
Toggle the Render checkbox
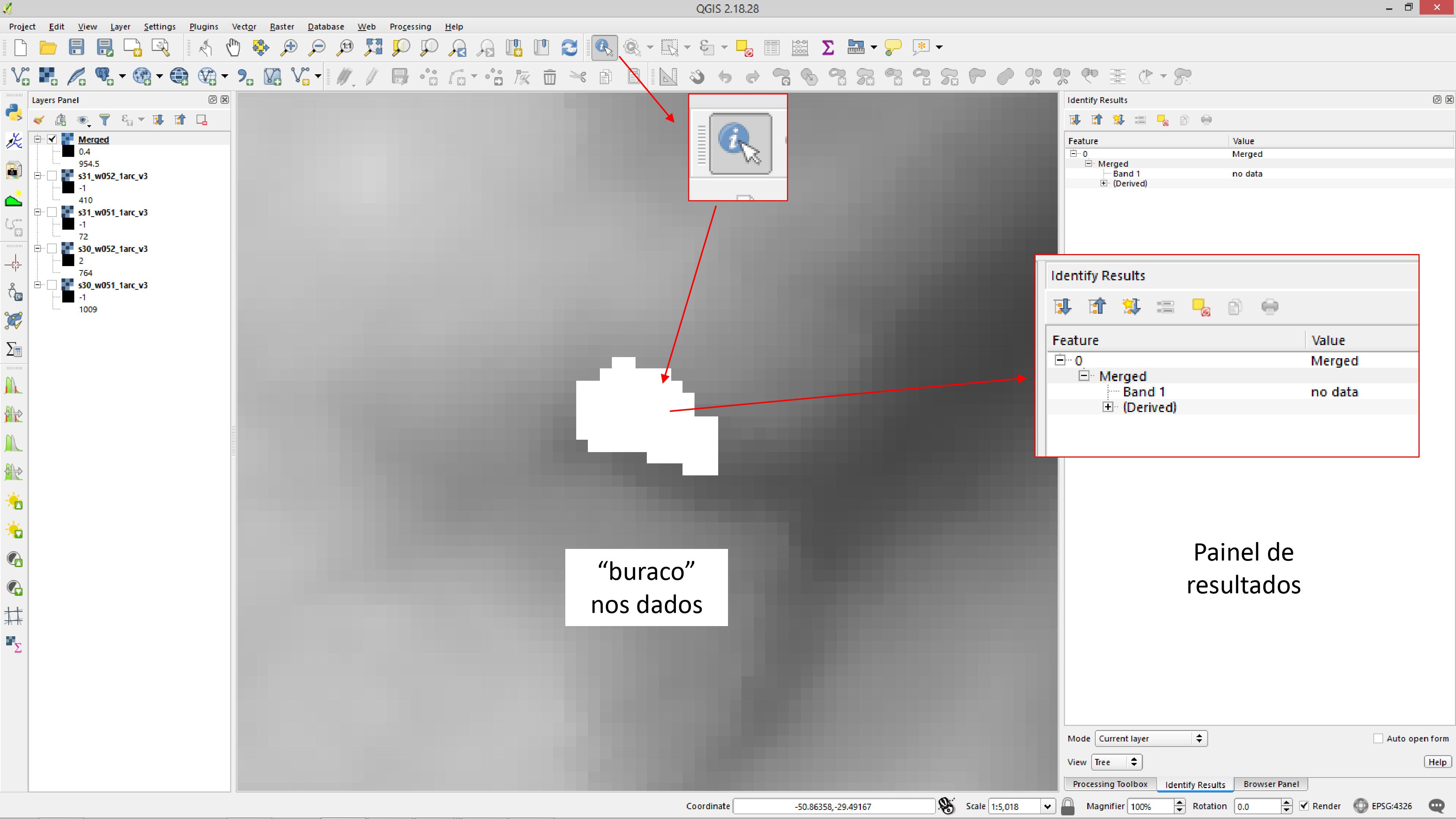click(x=1304, y=806)
